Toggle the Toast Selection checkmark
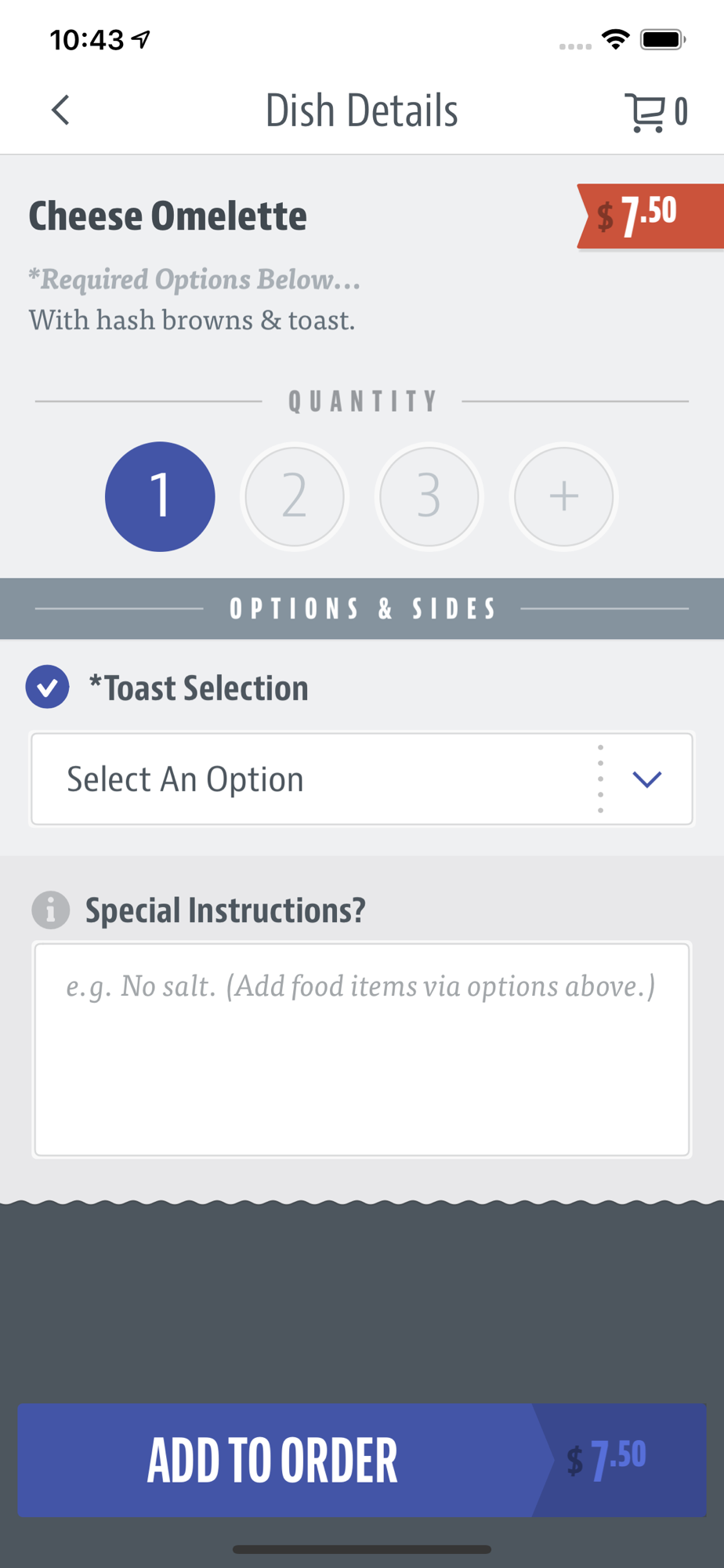724x1568 pixels. click(47, 687)
